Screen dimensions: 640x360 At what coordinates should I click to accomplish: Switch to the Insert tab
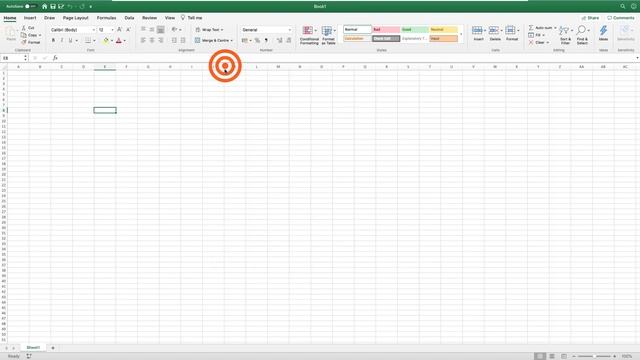point(30,18)
